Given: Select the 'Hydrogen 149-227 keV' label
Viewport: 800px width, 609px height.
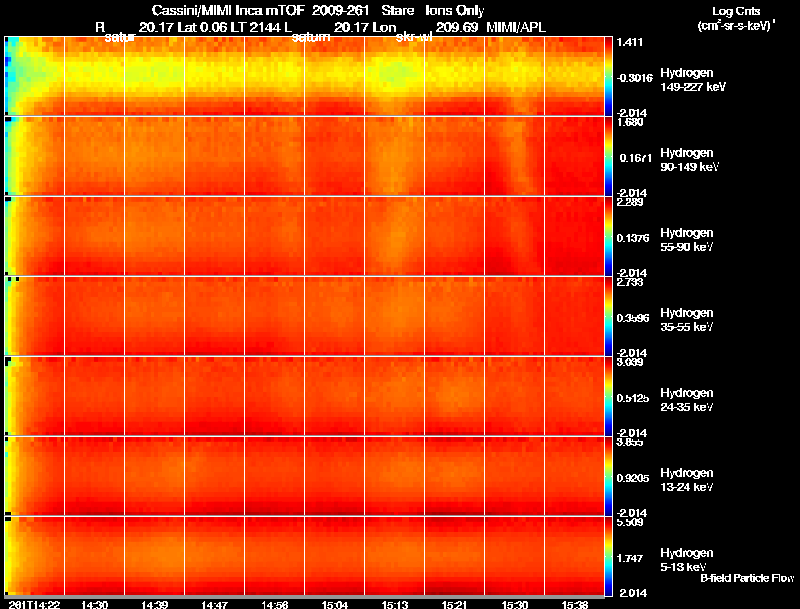Looking at the screenshot, I should click(x=693, y=80).
